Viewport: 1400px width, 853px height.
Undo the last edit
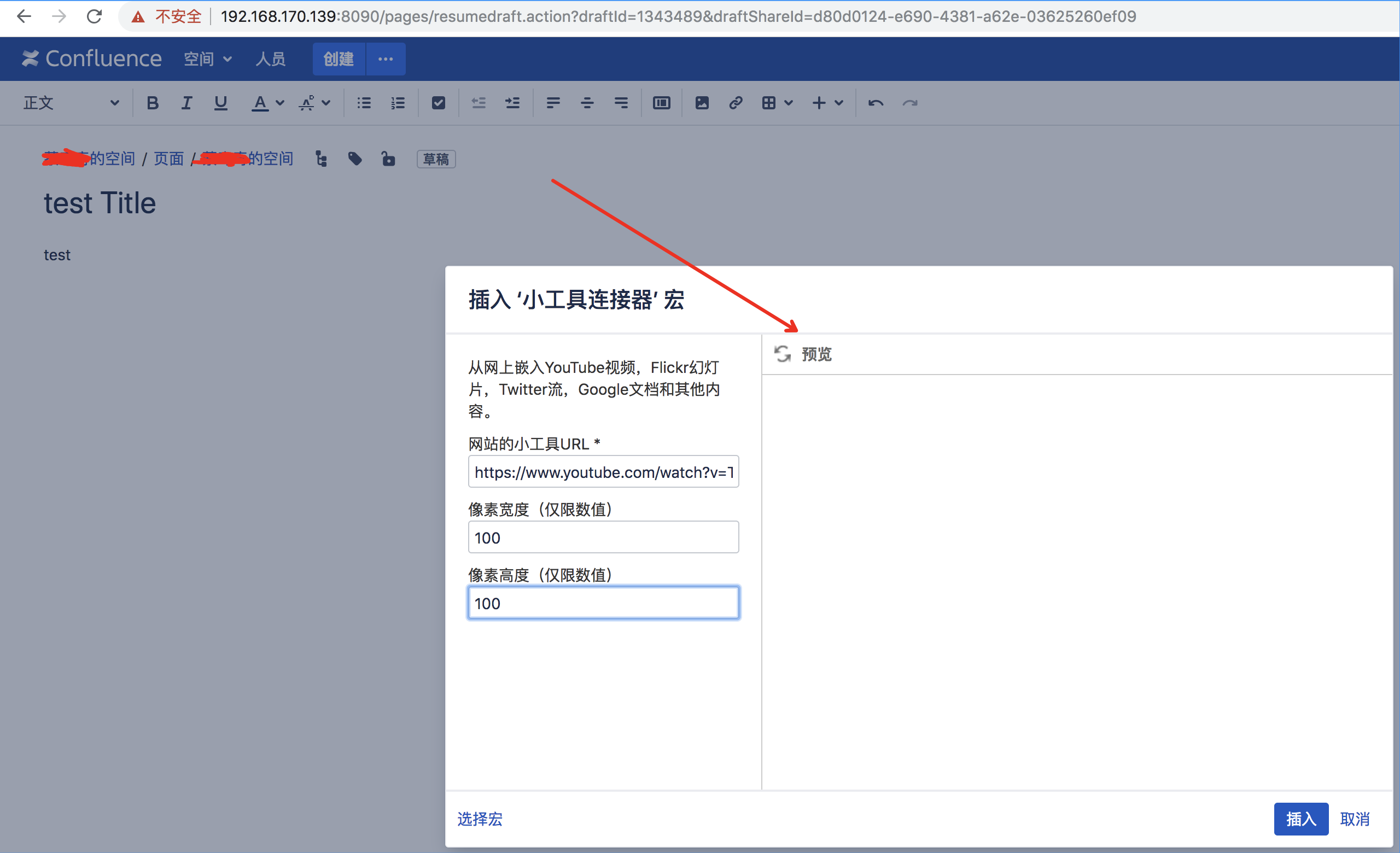(x=876, y=103)
